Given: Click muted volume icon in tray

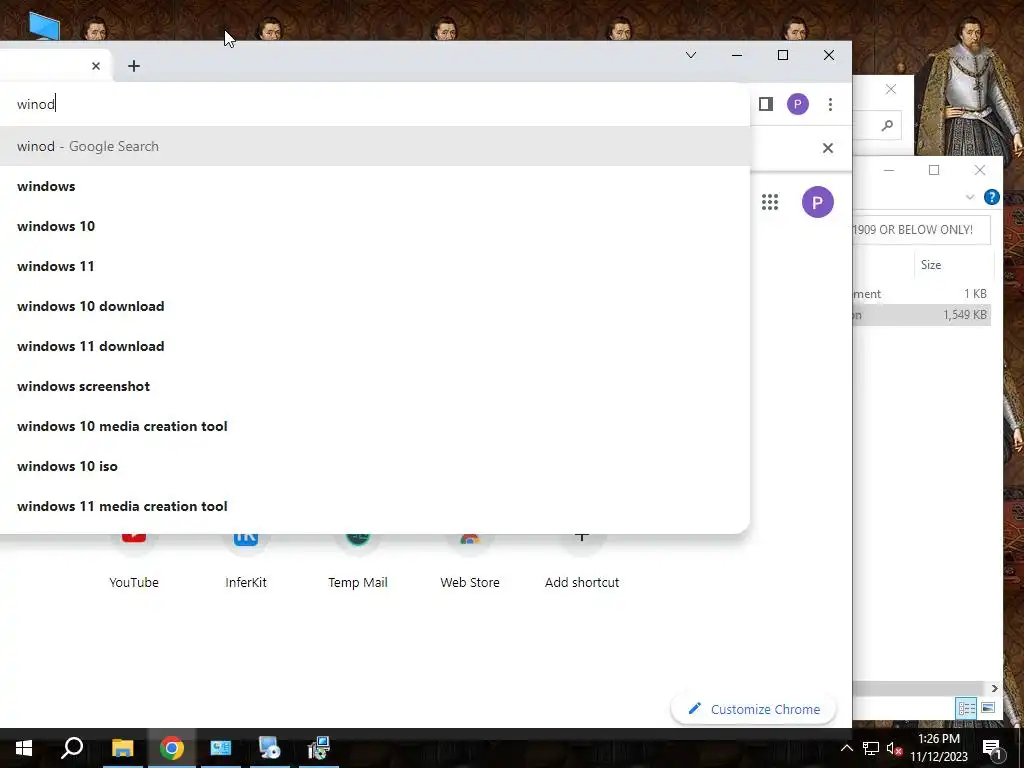Looking at the screenshot, I should pyautogui.click(x=894, y=748).
